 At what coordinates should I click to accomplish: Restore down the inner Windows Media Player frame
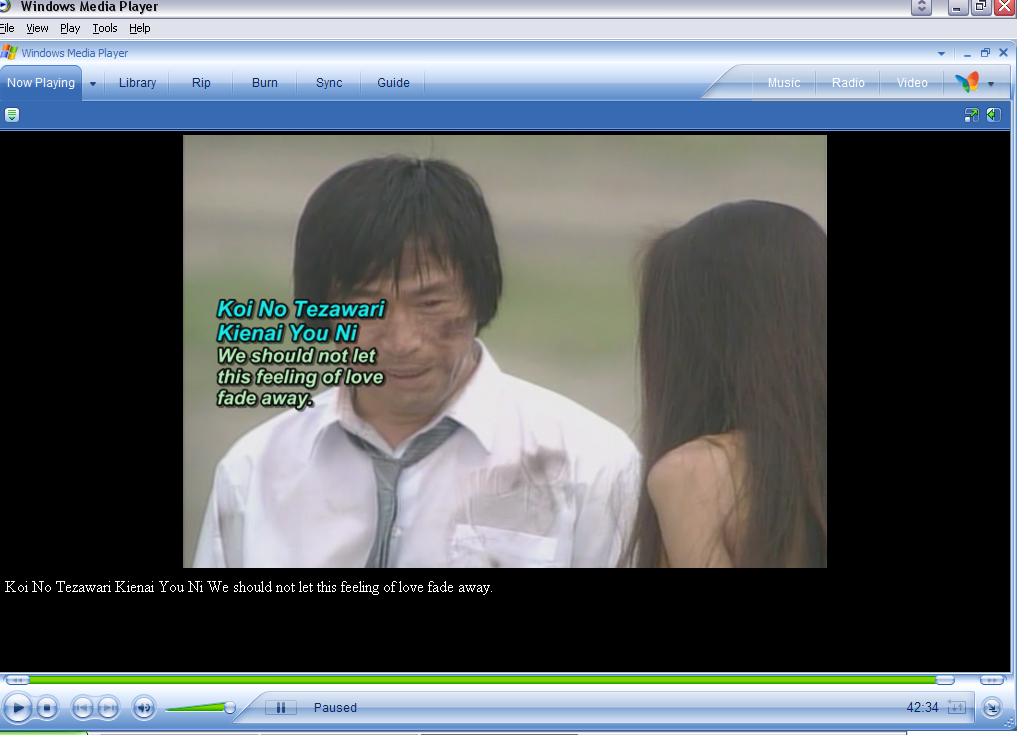[x=985, y=53]
